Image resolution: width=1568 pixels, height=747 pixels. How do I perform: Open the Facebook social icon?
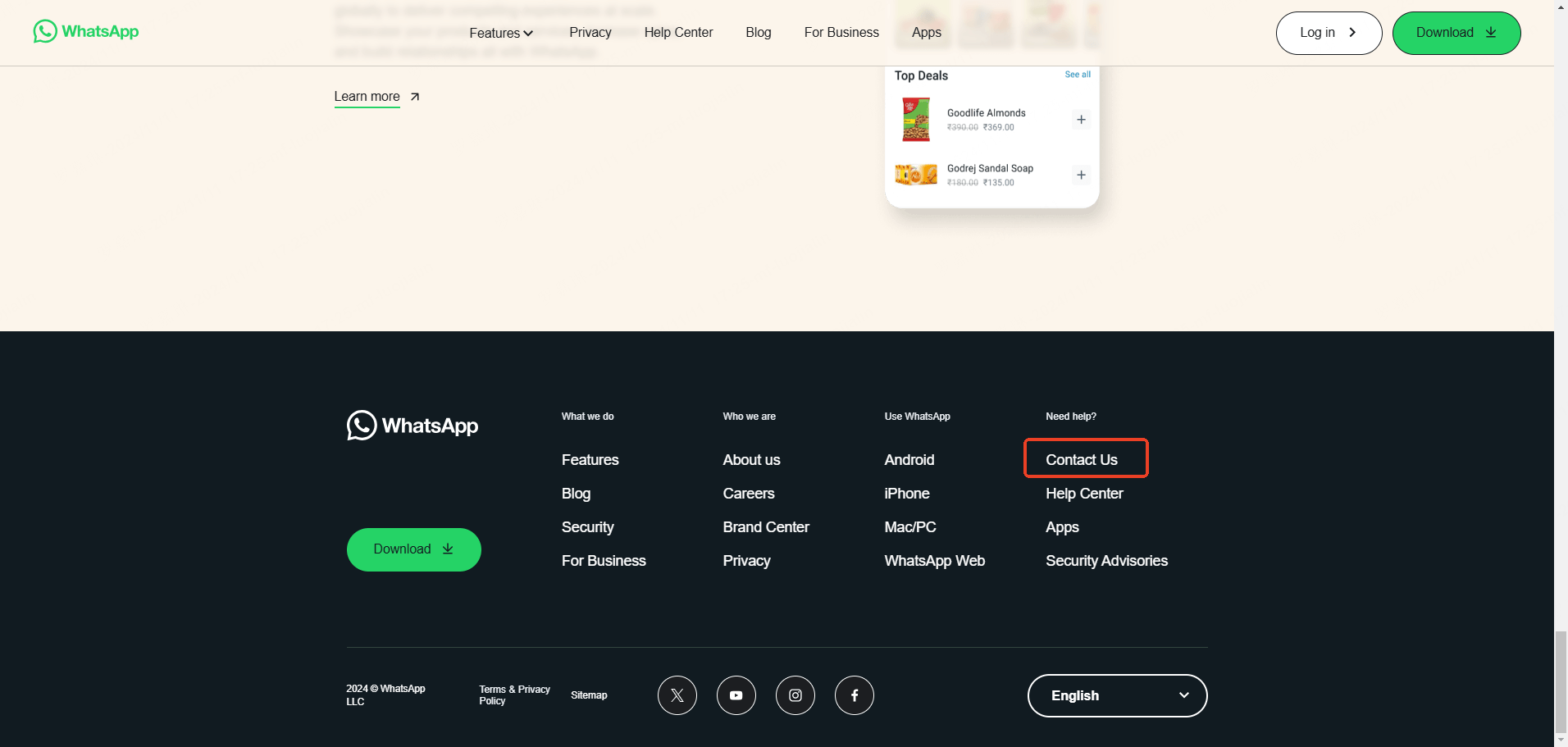click(855, 695)
